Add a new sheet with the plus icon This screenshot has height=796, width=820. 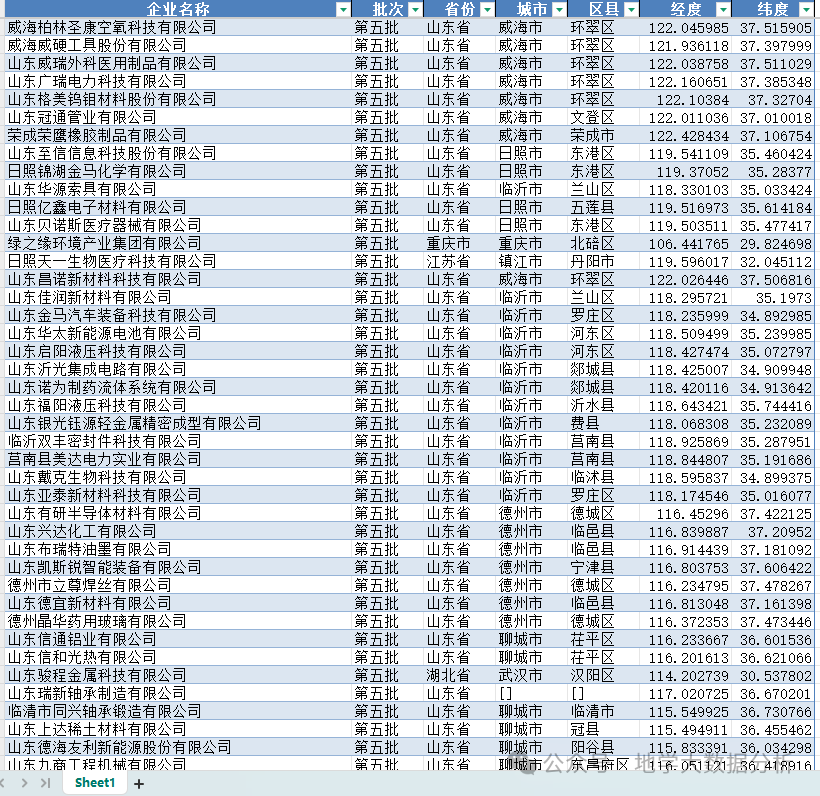(139, 783)
